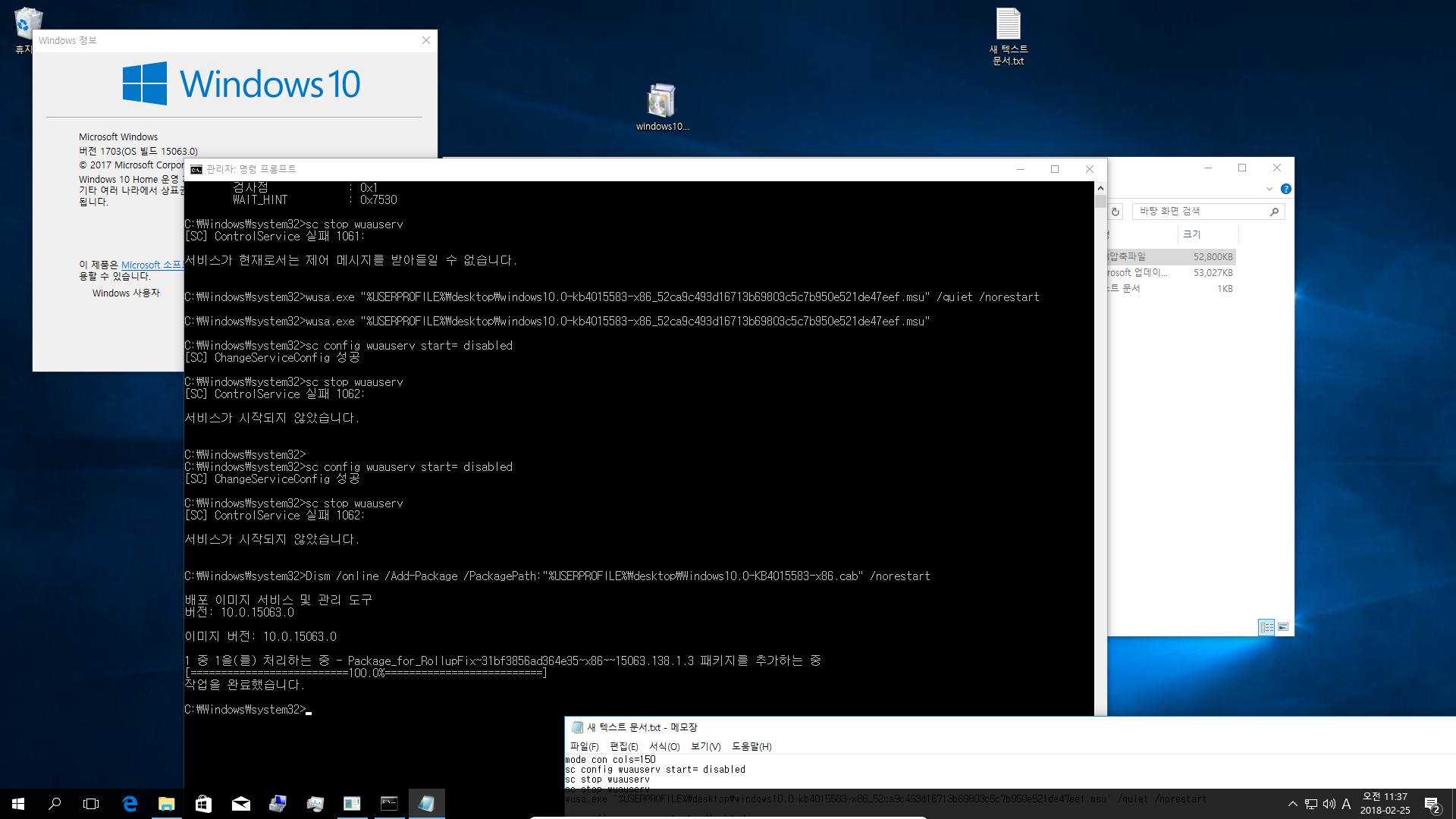The height and width of the screenshot is (819, 1456).
Task: Click the 'mode con cols=150' line in Notepad
Action: coord(610,760)
